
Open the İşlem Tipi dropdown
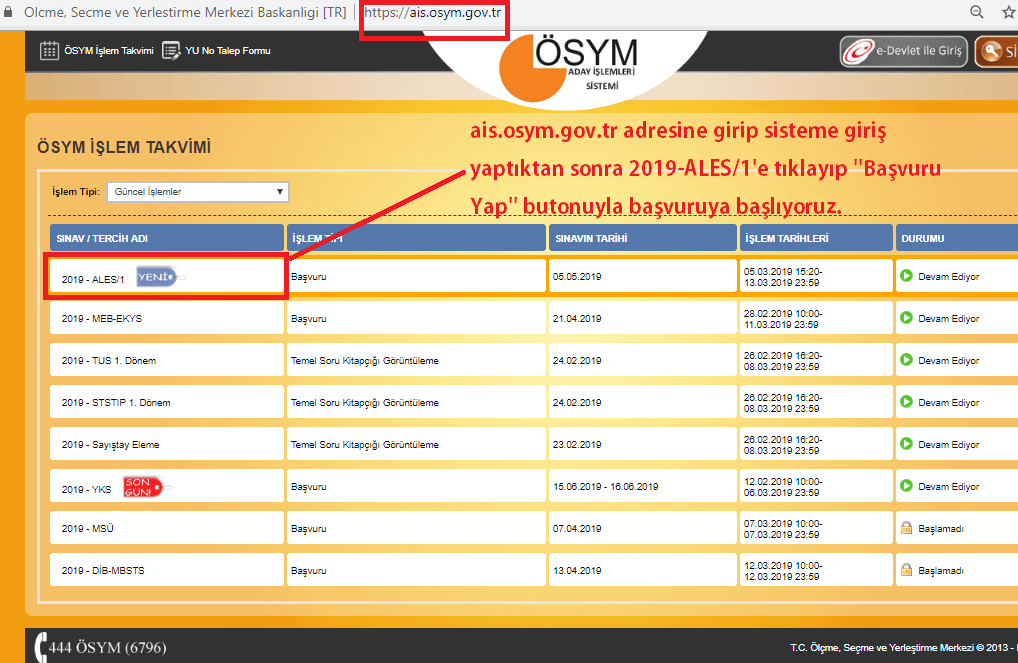pos(197,192)
